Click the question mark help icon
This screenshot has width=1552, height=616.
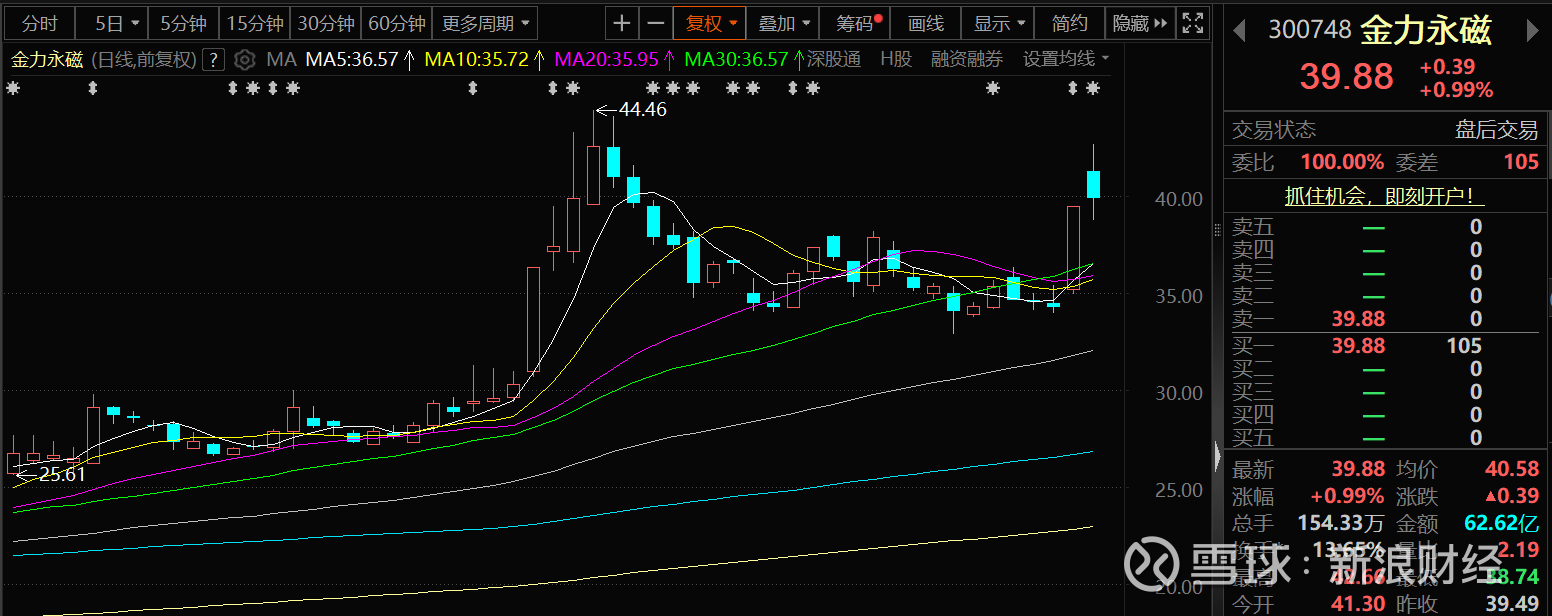coord(213,60)
